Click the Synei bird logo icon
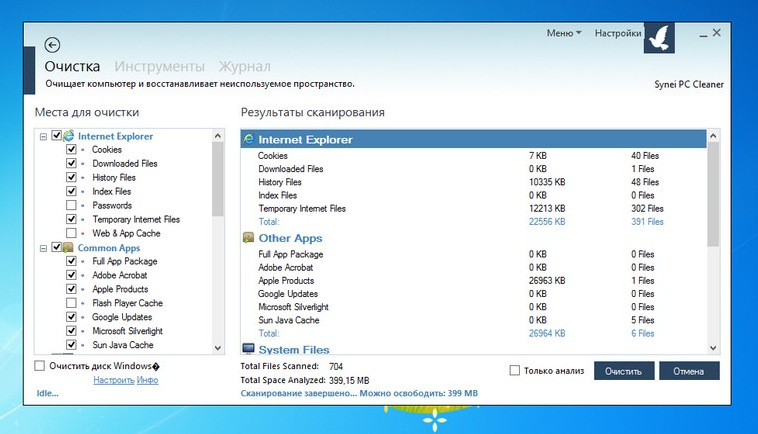Viewport: 758px width, 434px height. coord(659,38)
